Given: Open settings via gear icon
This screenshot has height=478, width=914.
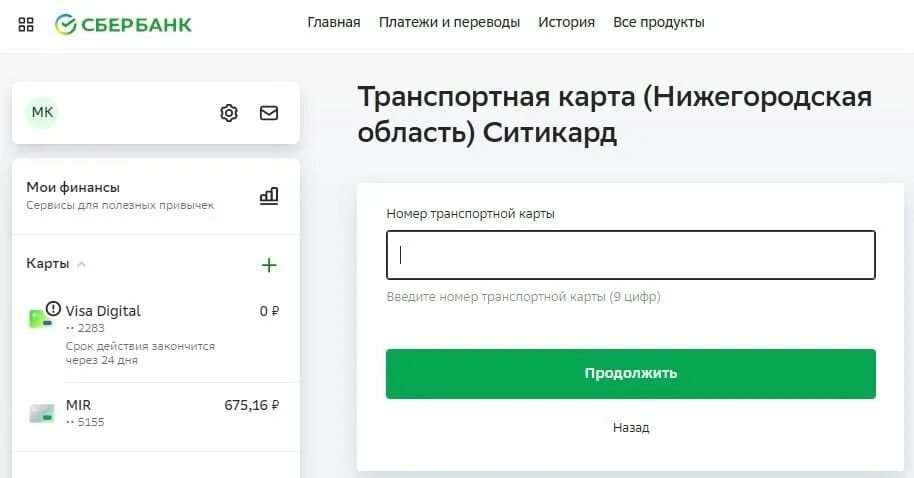Looking at the screenshot, I should coord(229,113).
